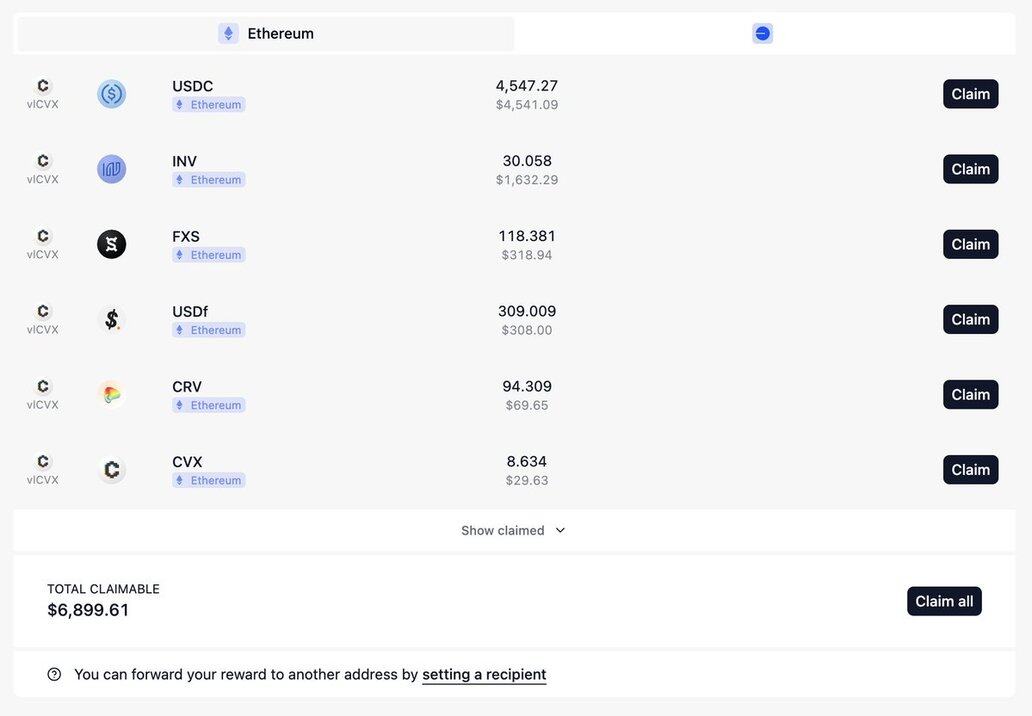Click the CRV rainbow token icon

112,394
